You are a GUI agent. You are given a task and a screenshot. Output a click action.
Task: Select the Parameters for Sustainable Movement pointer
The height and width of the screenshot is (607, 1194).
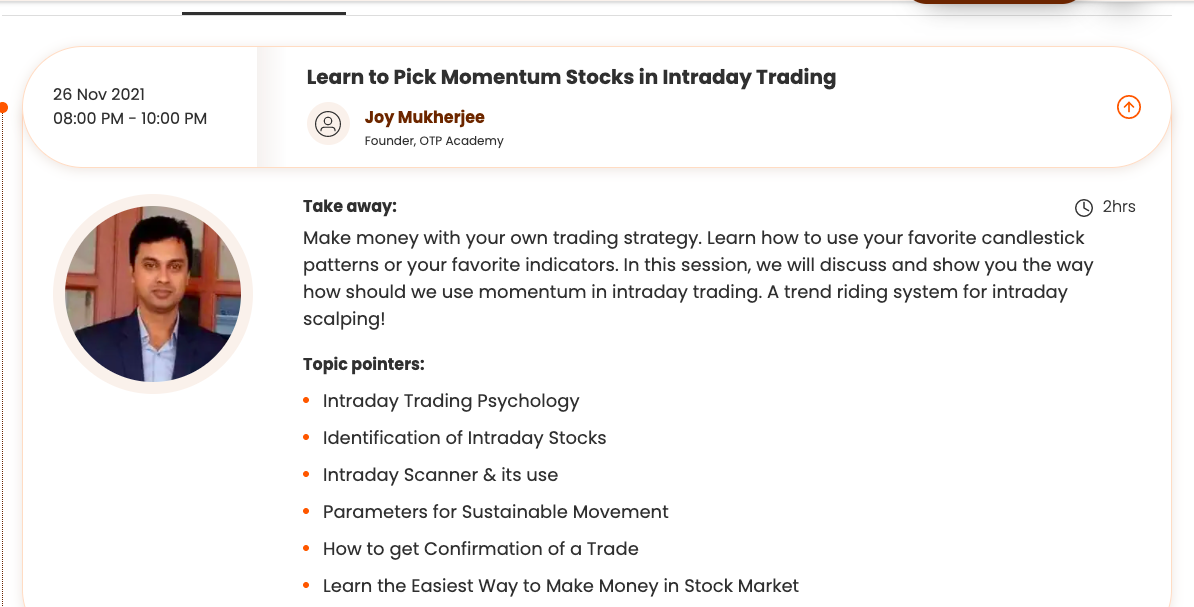pyautogui.click(x=495, y=512)
